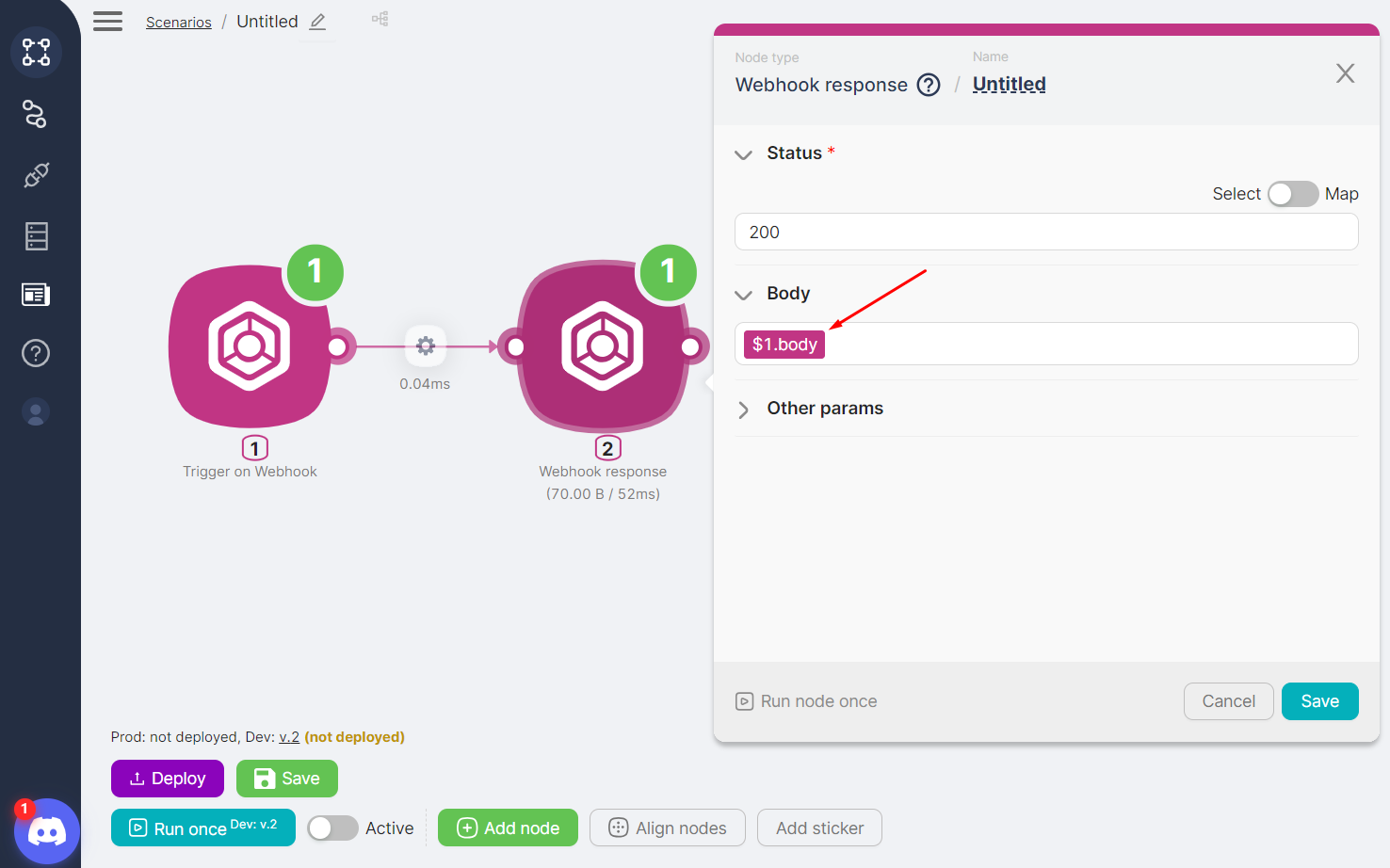
Task: Click the Add node button
Action: [508, 828]
